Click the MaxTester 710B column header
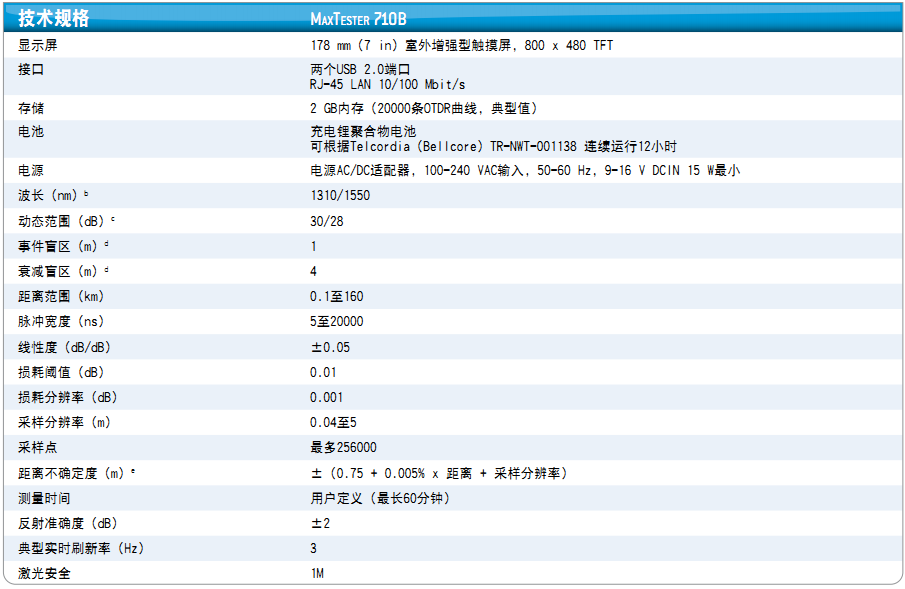905x589 pixels. pyautogui.click(x=358, y=19)
